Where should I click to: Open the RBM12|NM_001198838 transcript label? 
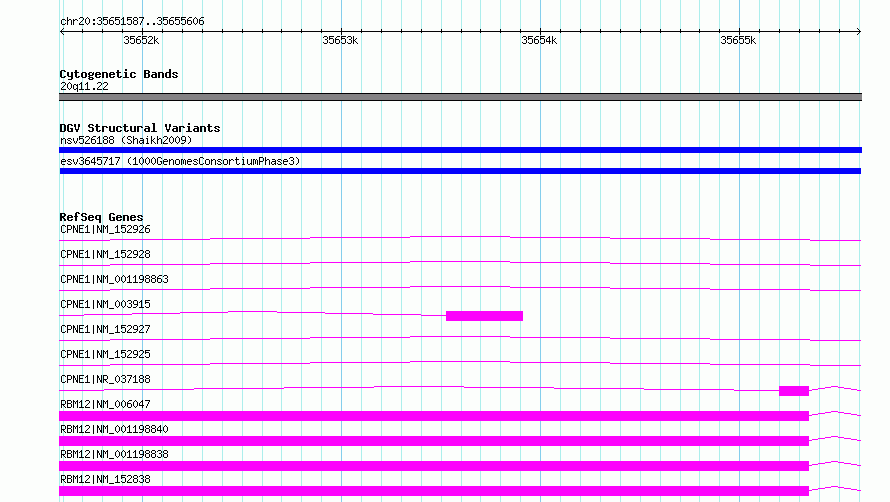(x=114, y=454)
